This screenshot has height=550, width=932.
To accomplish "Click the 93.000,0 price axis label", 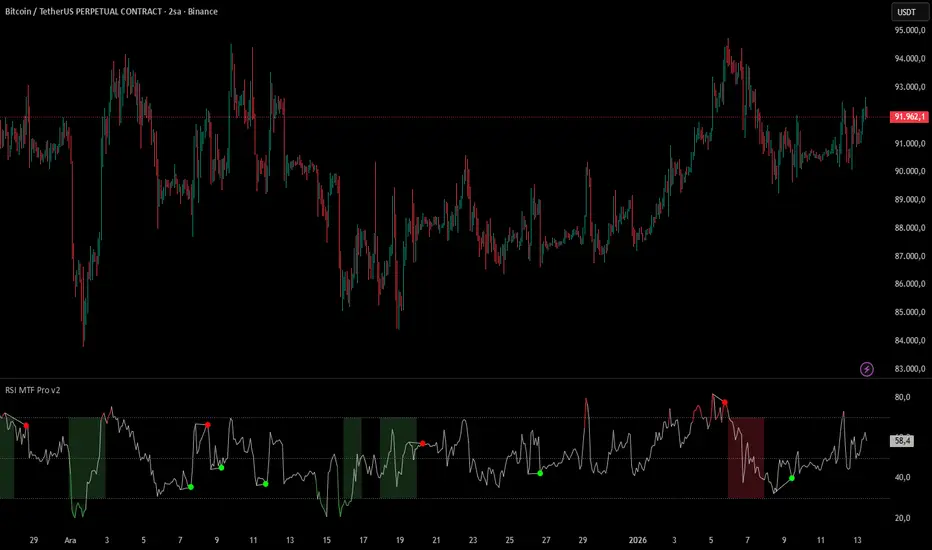I will point(909,87).
